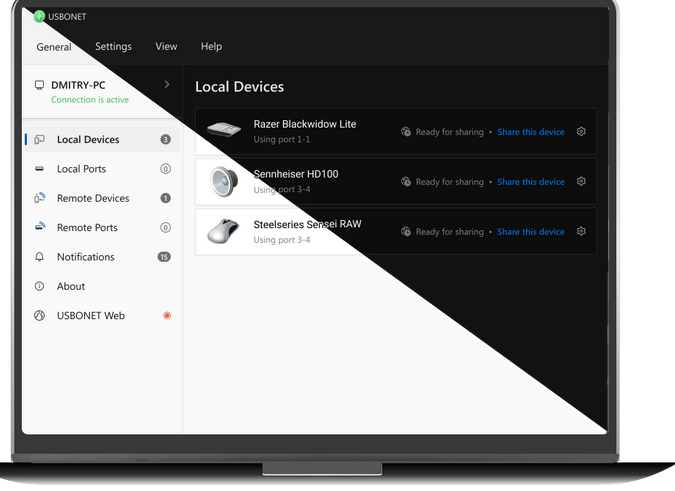Select the Steelseries Sensei RAW device name
Screen dimensions: 675x491
tap(307, 224)
